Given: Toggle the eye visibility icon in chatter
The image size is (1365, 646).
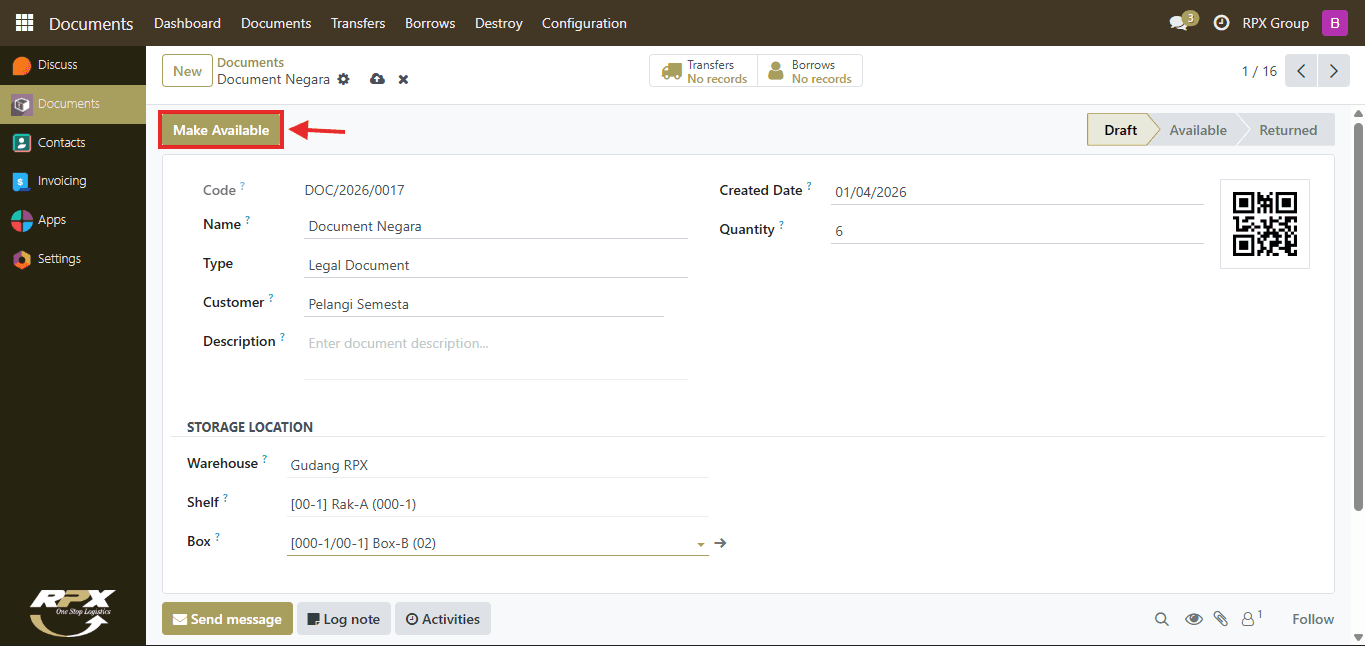Looking at the screenshot, I should coord(1193,619).
